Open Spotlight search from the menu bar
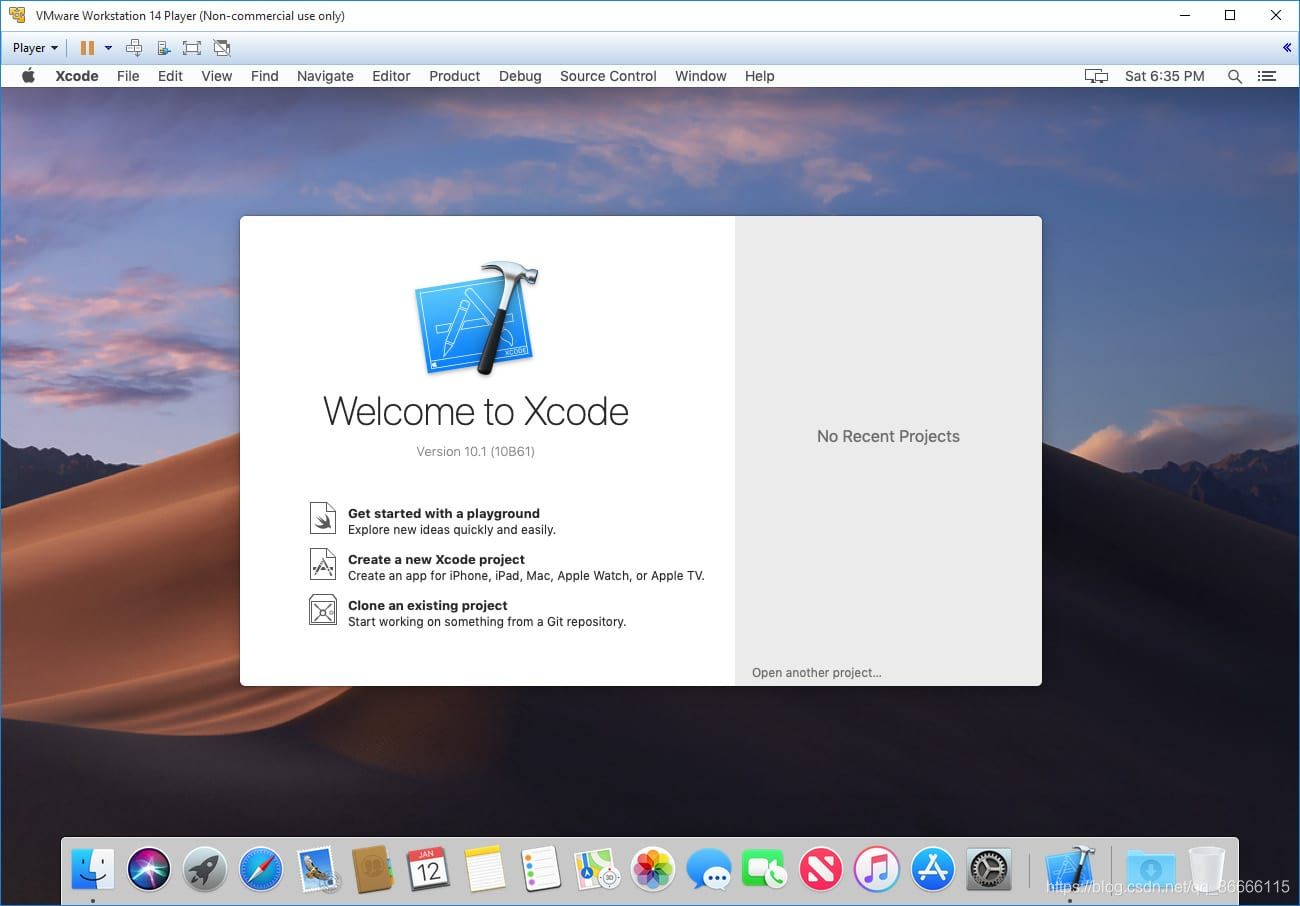 1235,76
